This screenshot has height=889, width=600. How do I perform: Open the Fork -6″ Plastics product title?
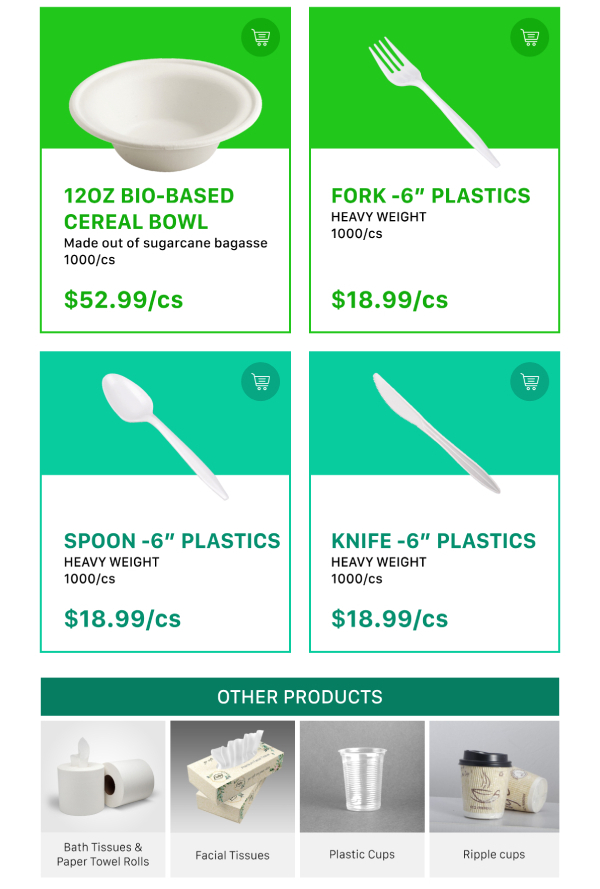click(431, 196)
